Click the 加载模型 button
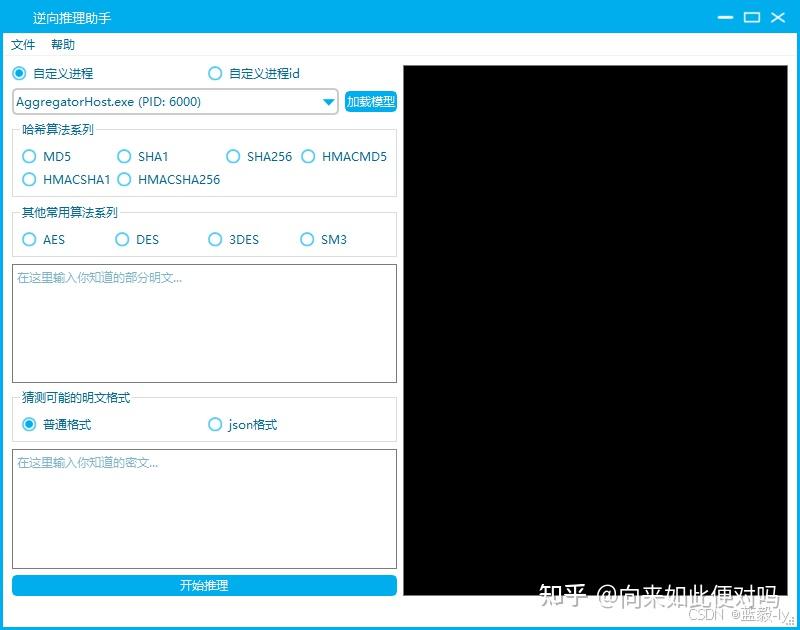 tap(371, 102)
